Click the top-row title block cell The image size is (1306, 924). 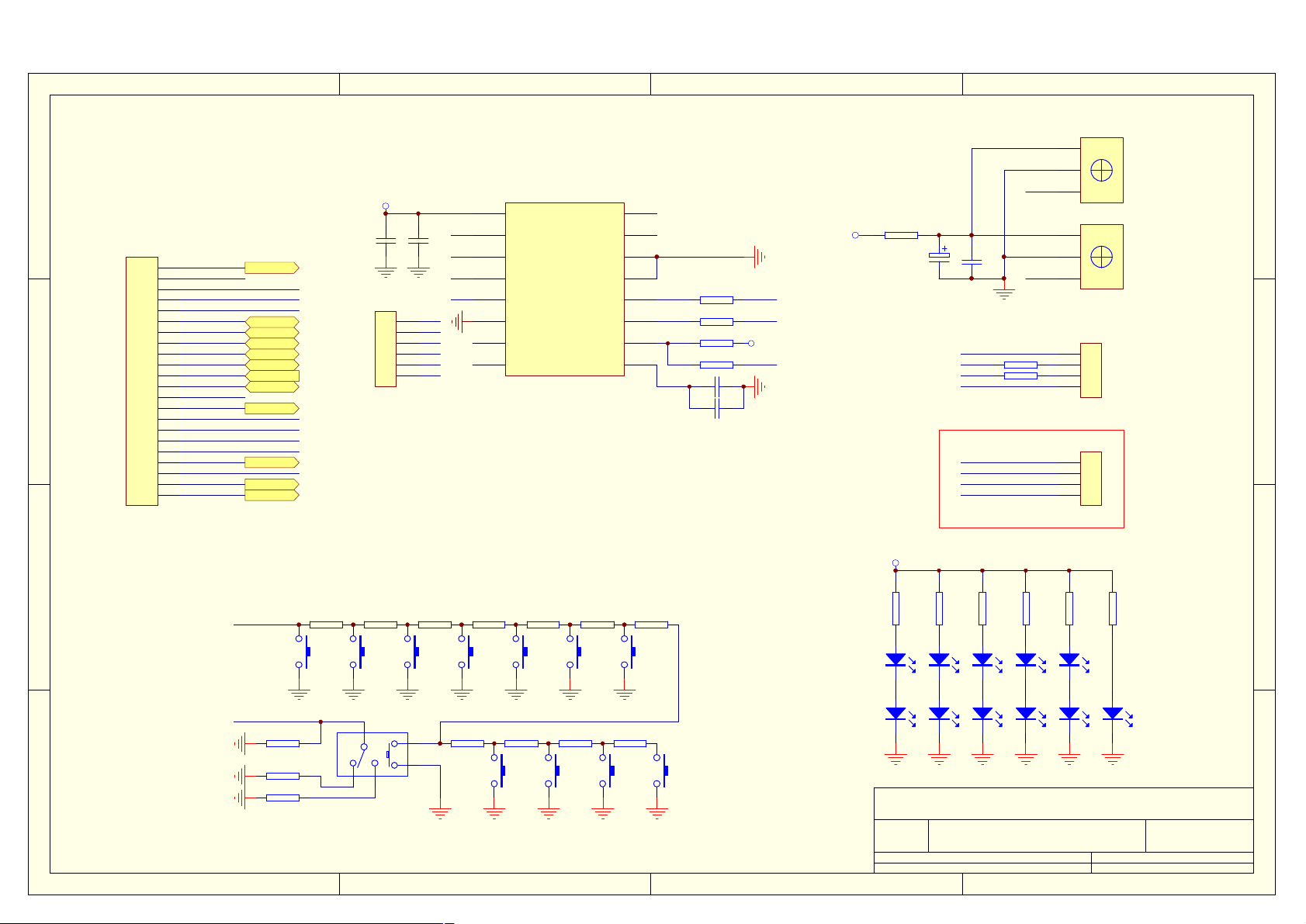[x=1064, y=804]
